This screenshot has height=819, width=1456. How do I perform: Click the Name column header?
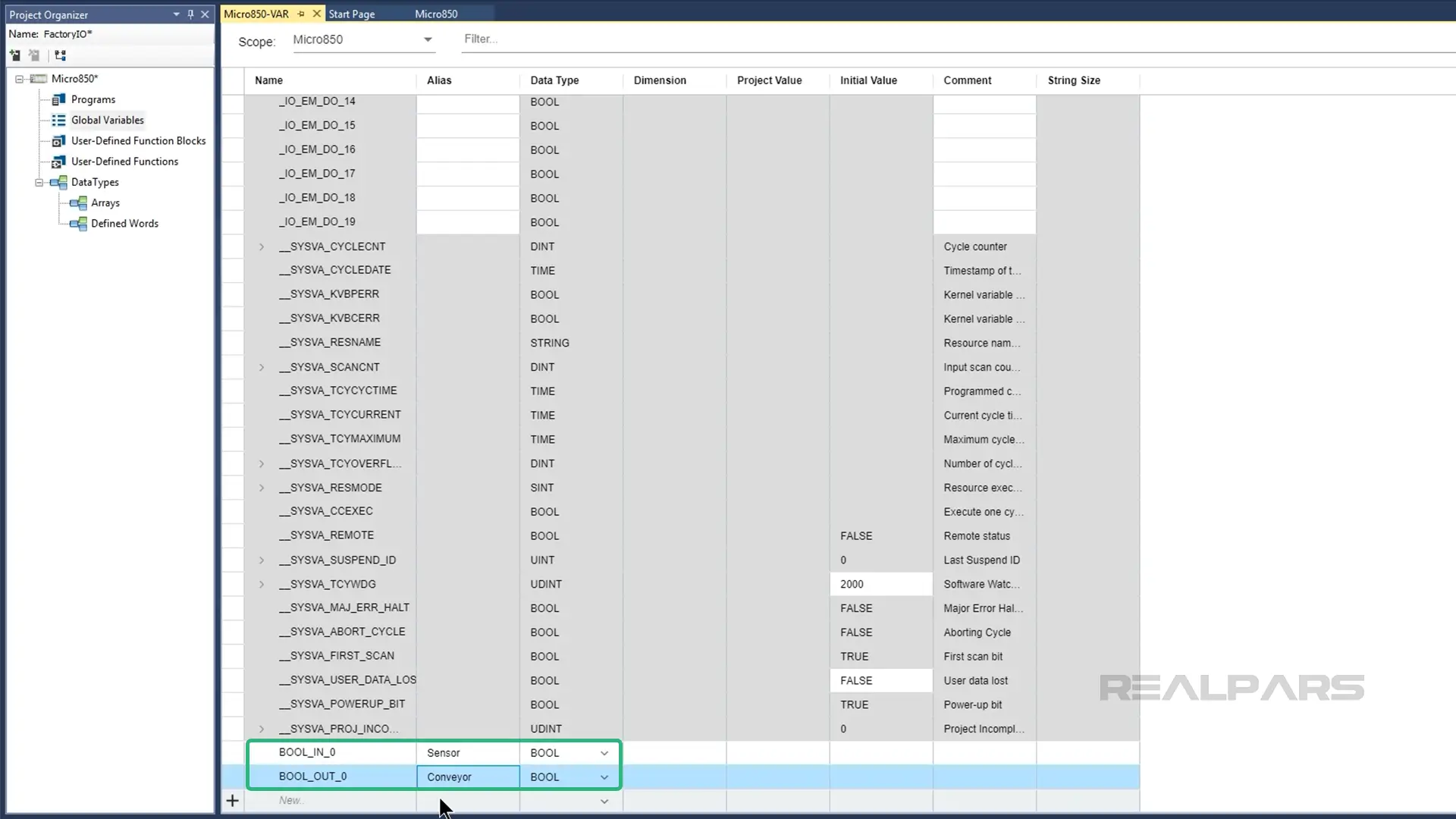pyautogui.click(x=330, y=80)
